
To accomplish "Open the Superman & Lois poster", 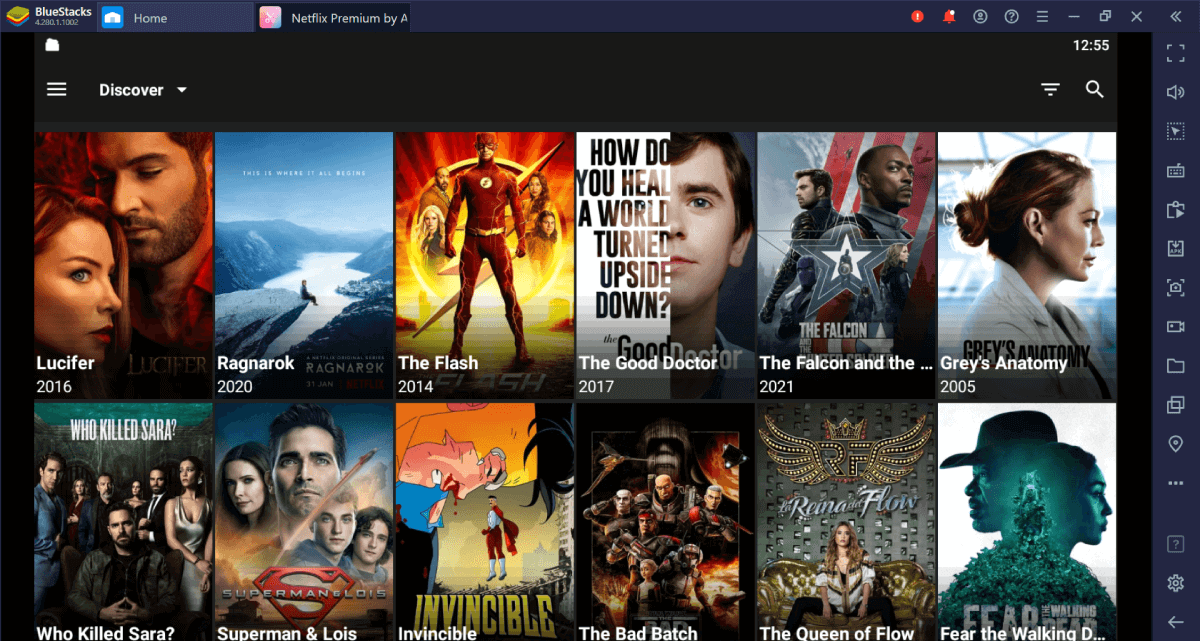I will pyautogui.click(x=304, y=522).
